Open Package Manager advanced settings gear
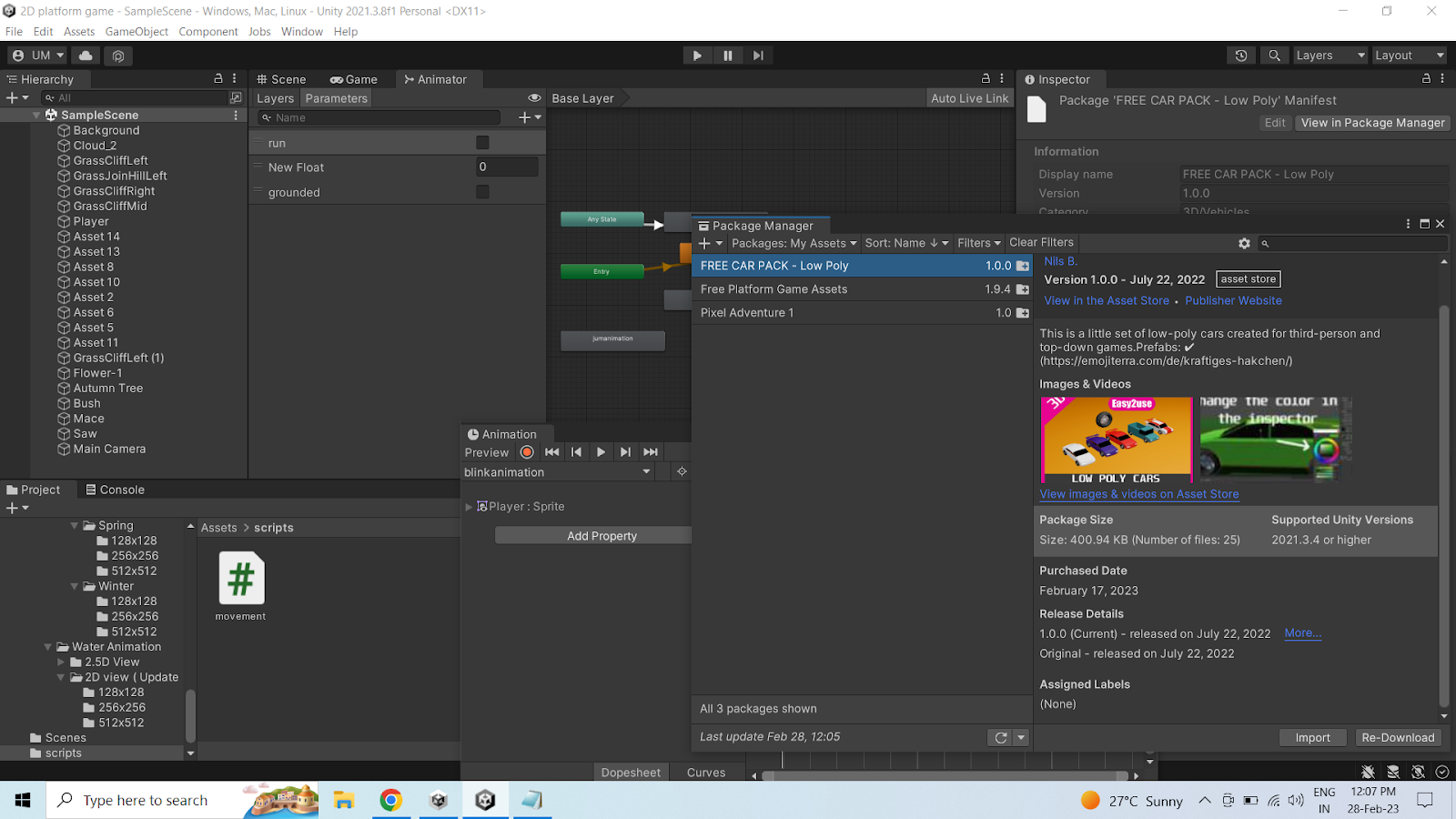1456x819 pixels. [x=1244, y=243]
